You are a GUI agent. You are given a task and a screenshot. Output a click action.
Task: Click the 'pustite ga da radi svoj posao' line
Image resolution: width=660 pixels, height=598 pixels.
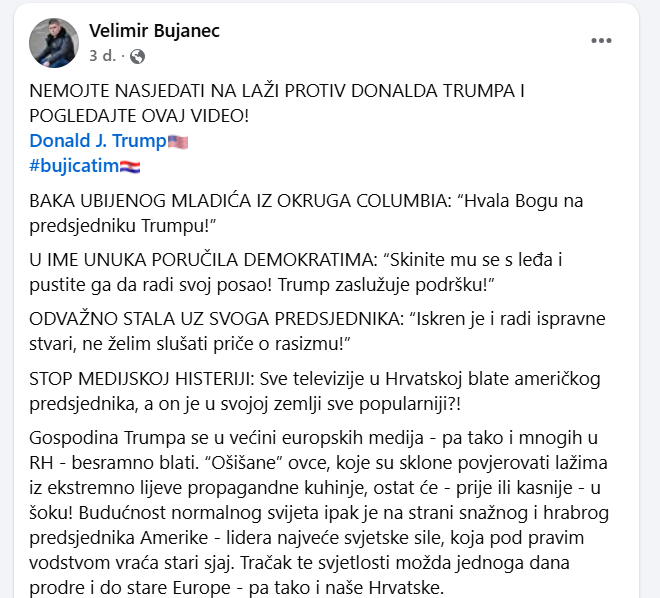pos(261,285)
